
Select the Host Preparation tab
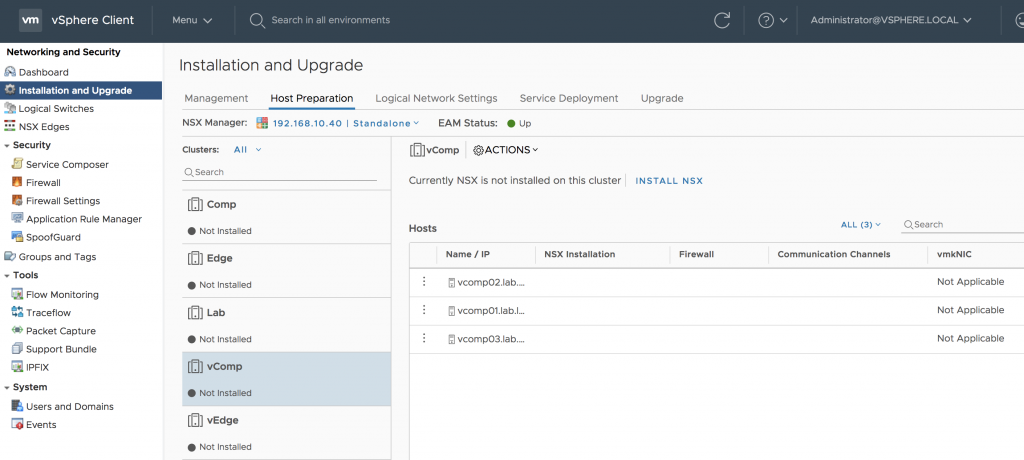[x=312, y=99]
